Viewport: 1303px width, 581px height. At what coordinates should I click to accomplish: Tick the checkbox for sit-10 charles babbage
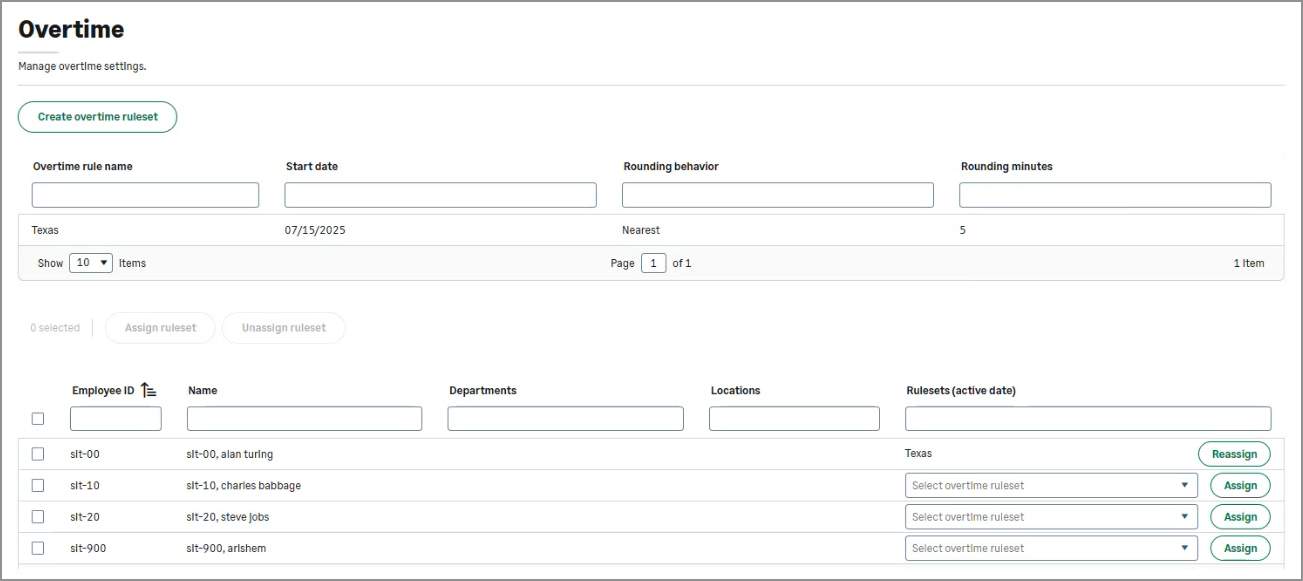(38, 486)
